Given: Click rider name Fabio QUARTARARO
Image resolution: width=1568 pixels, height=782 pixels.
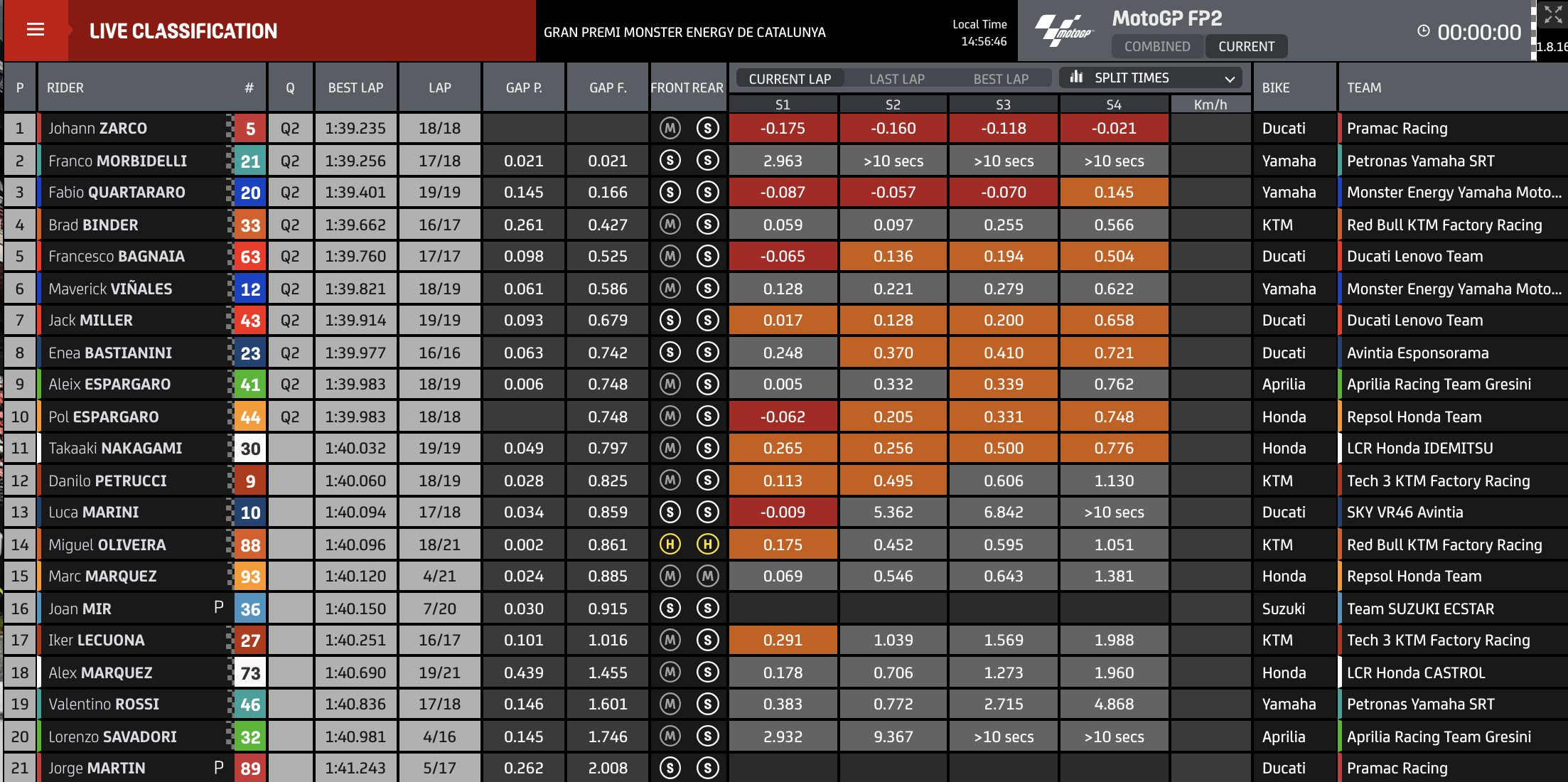Looking at the screenshot, I should point(117,193).
